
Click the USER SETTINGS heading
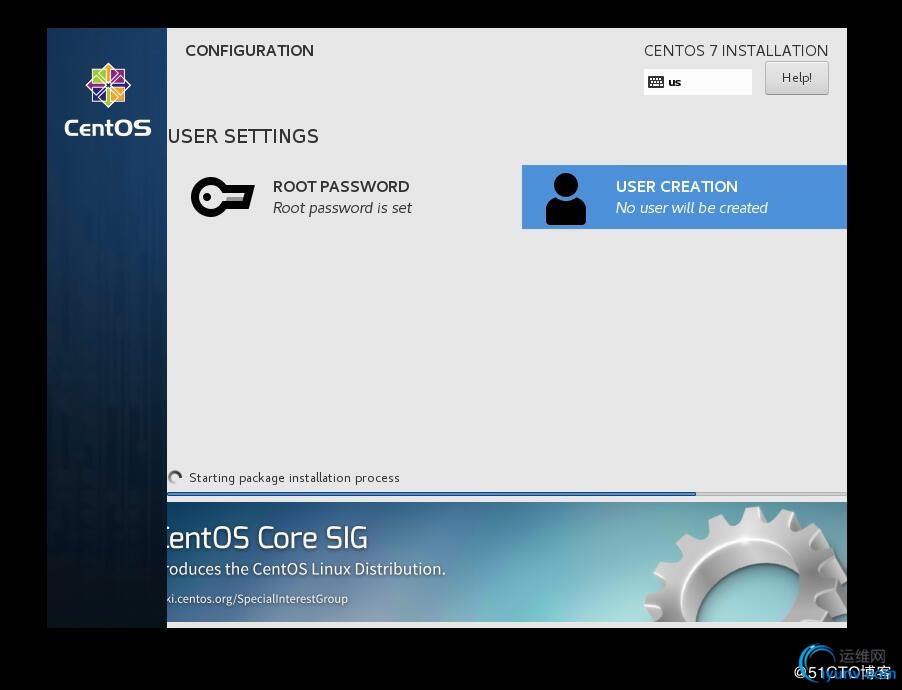point(243,136)
